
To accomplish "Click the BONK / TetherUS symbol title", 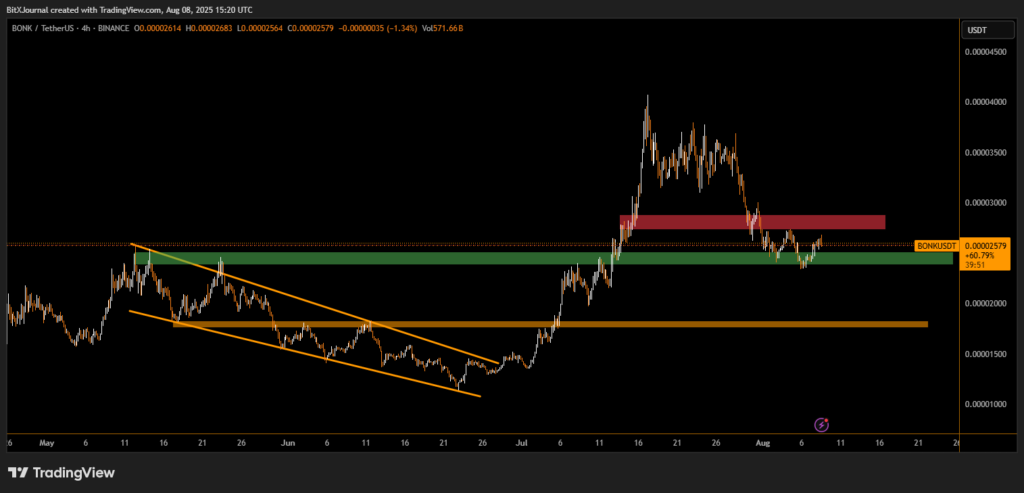I will pyautogui.click(x=49, y=29).
